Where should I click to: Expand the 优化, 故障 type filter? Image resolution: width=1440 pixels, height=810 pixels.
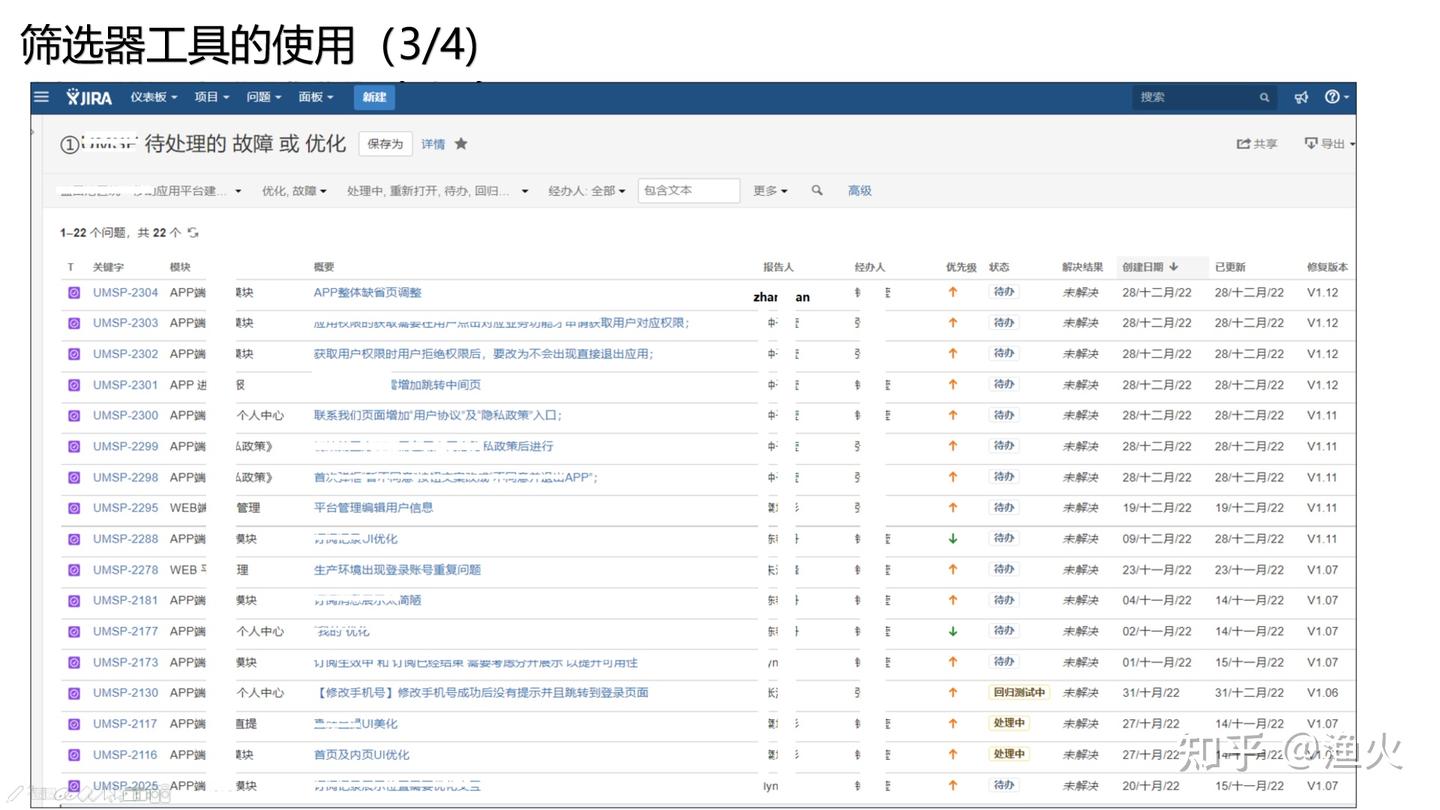click(x=294, y=191)
